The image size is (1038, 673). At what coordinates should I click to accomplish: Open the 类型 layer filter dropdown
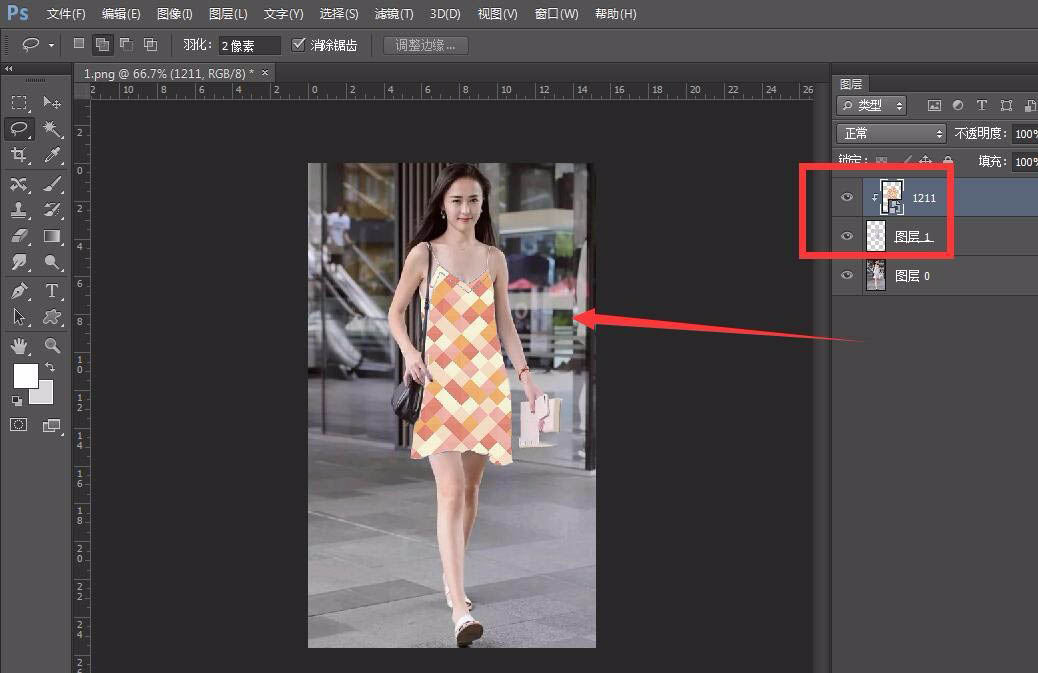pos(872,105)
